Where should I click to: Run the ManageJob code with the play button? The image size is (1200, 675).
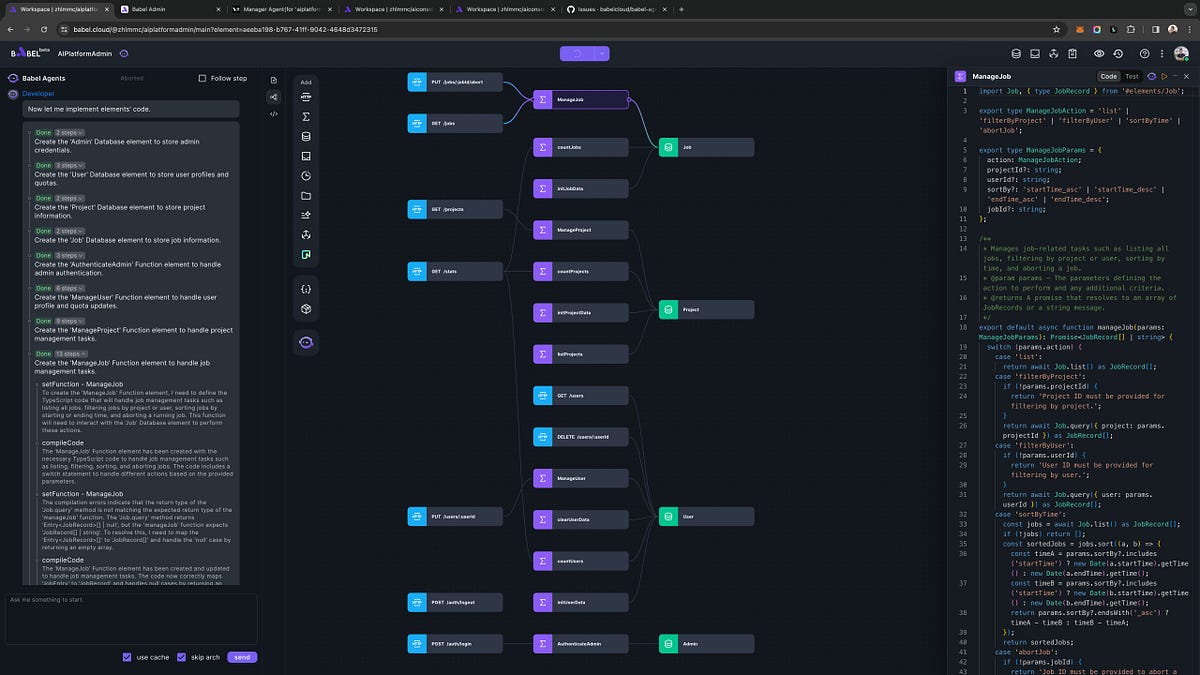pyautogui.click(x=1164, y=76)
